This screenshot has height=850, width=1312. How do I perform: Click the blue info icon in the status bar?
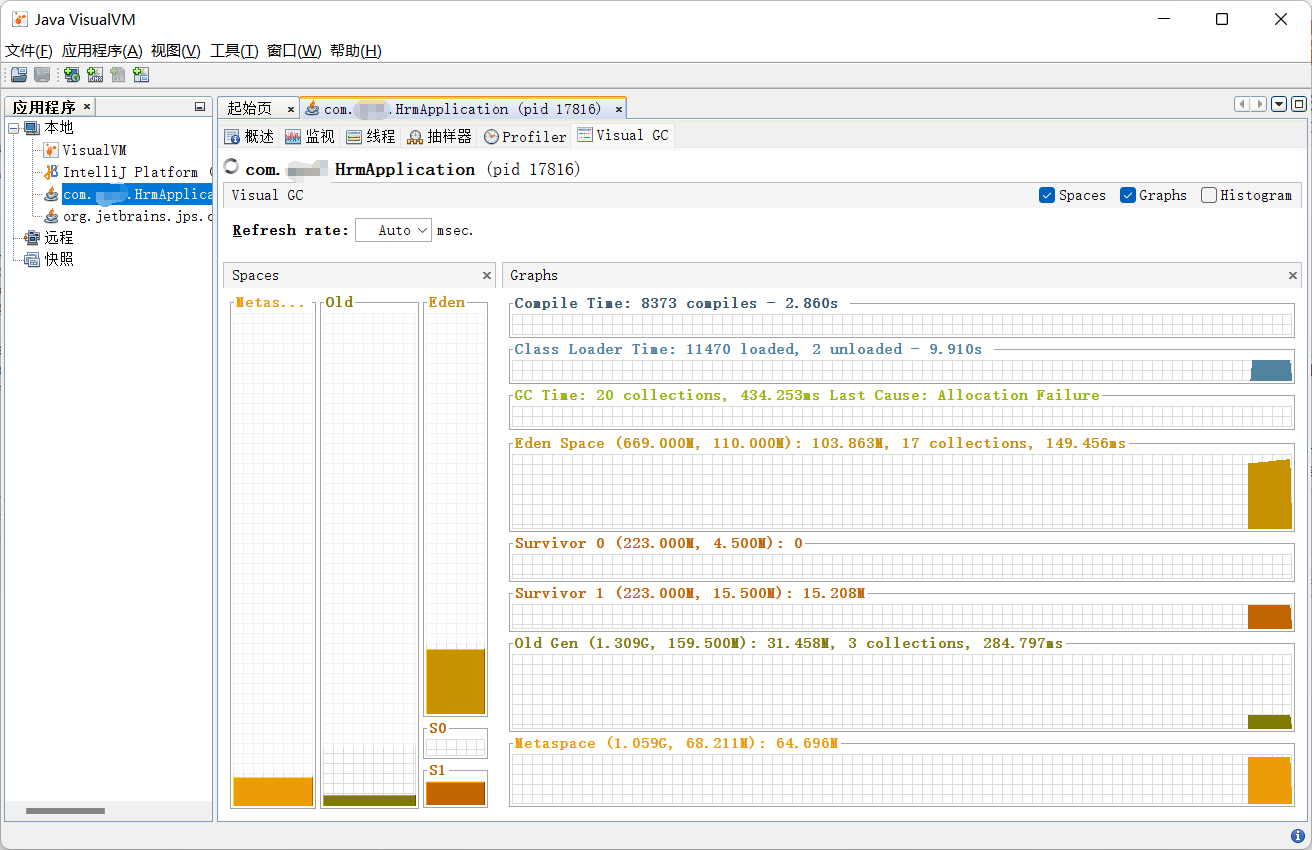click(1298, 836)
